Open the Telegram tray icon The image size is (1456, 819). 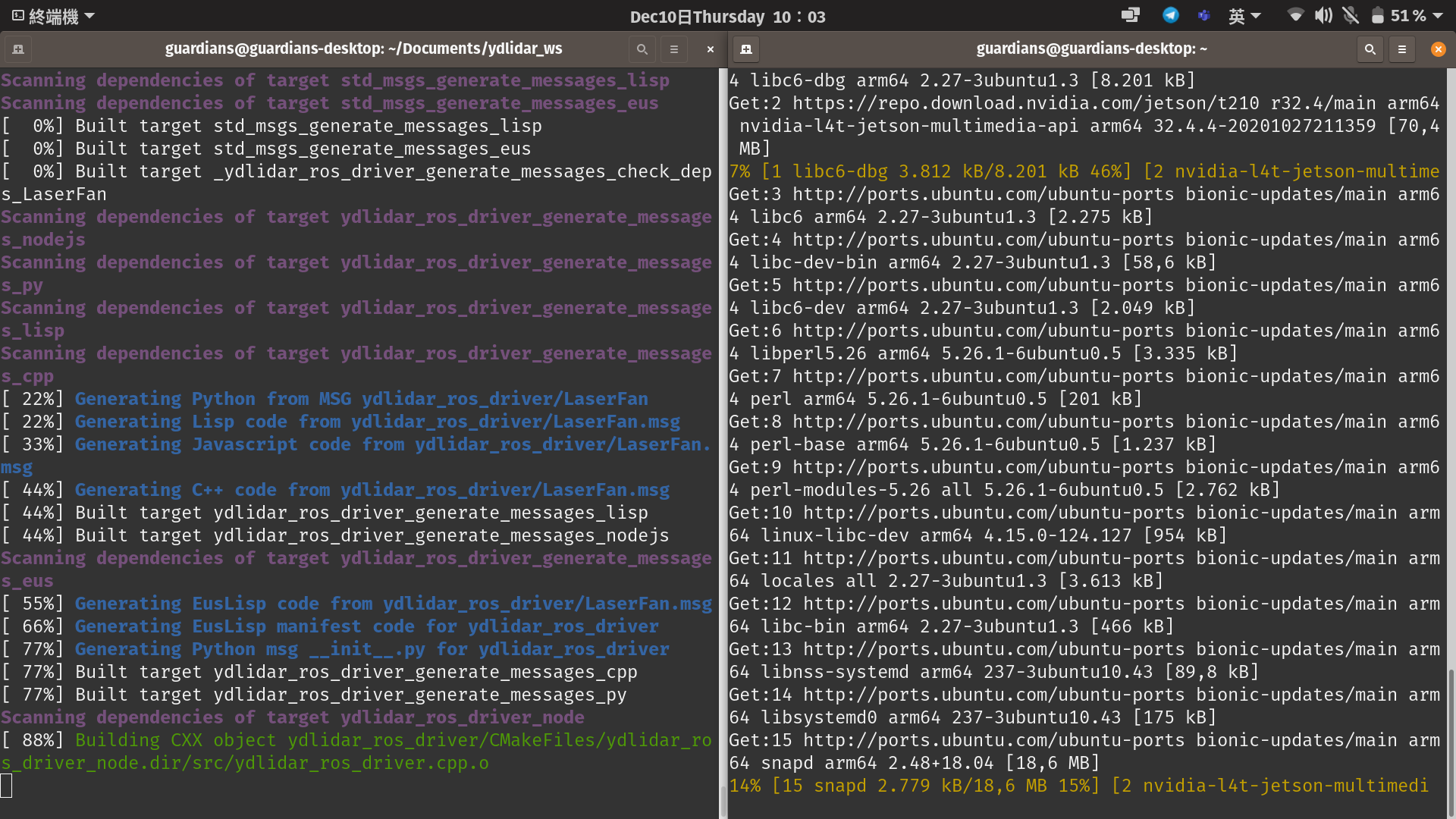click(1171, 15)
